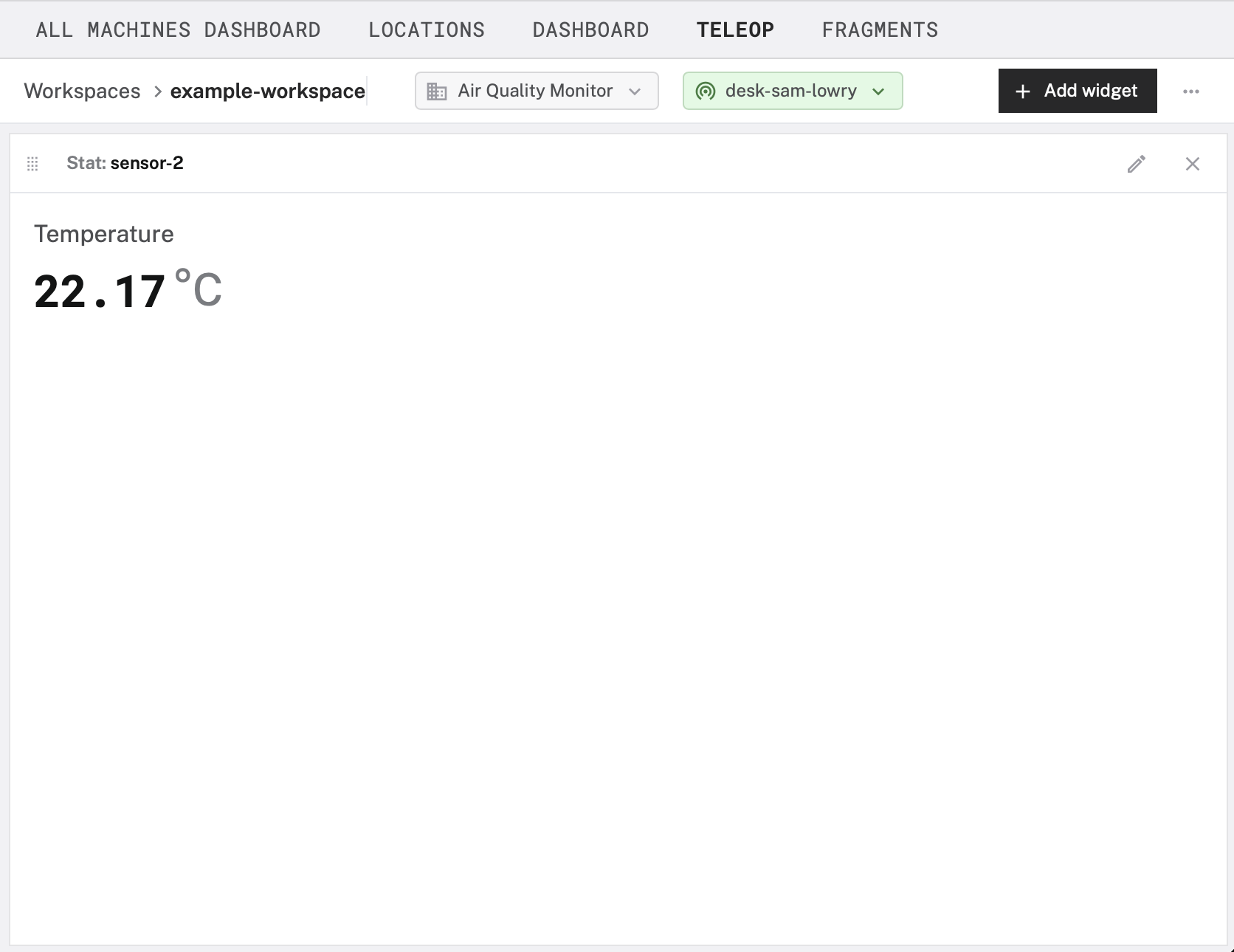The image size is (1234, 952).
Task: Open the DASHBOARD tab
Action: click(x=590, y=30)
